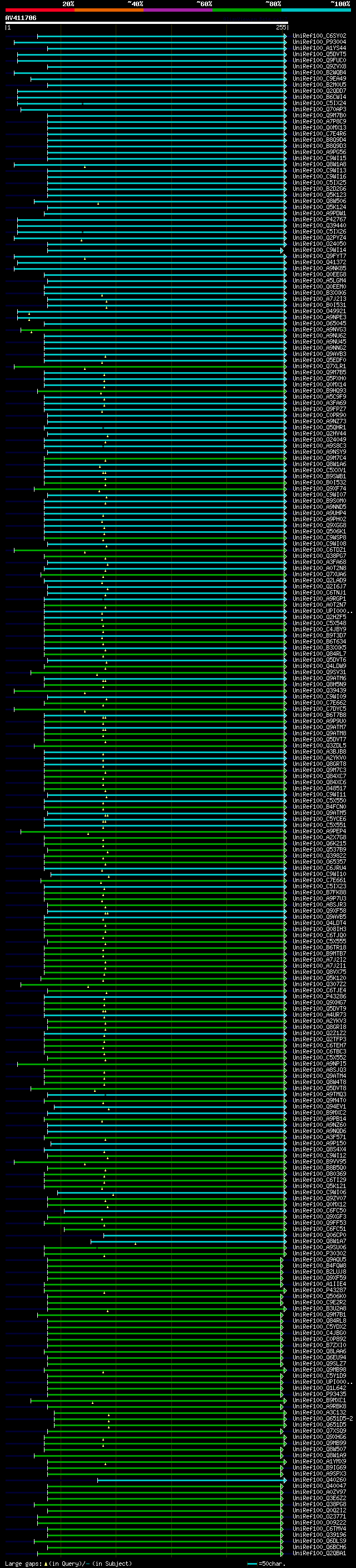Click hit label UniRef100_Q6K215
The width and height of the screenshot is (356, 1568).
coord(319,844)
